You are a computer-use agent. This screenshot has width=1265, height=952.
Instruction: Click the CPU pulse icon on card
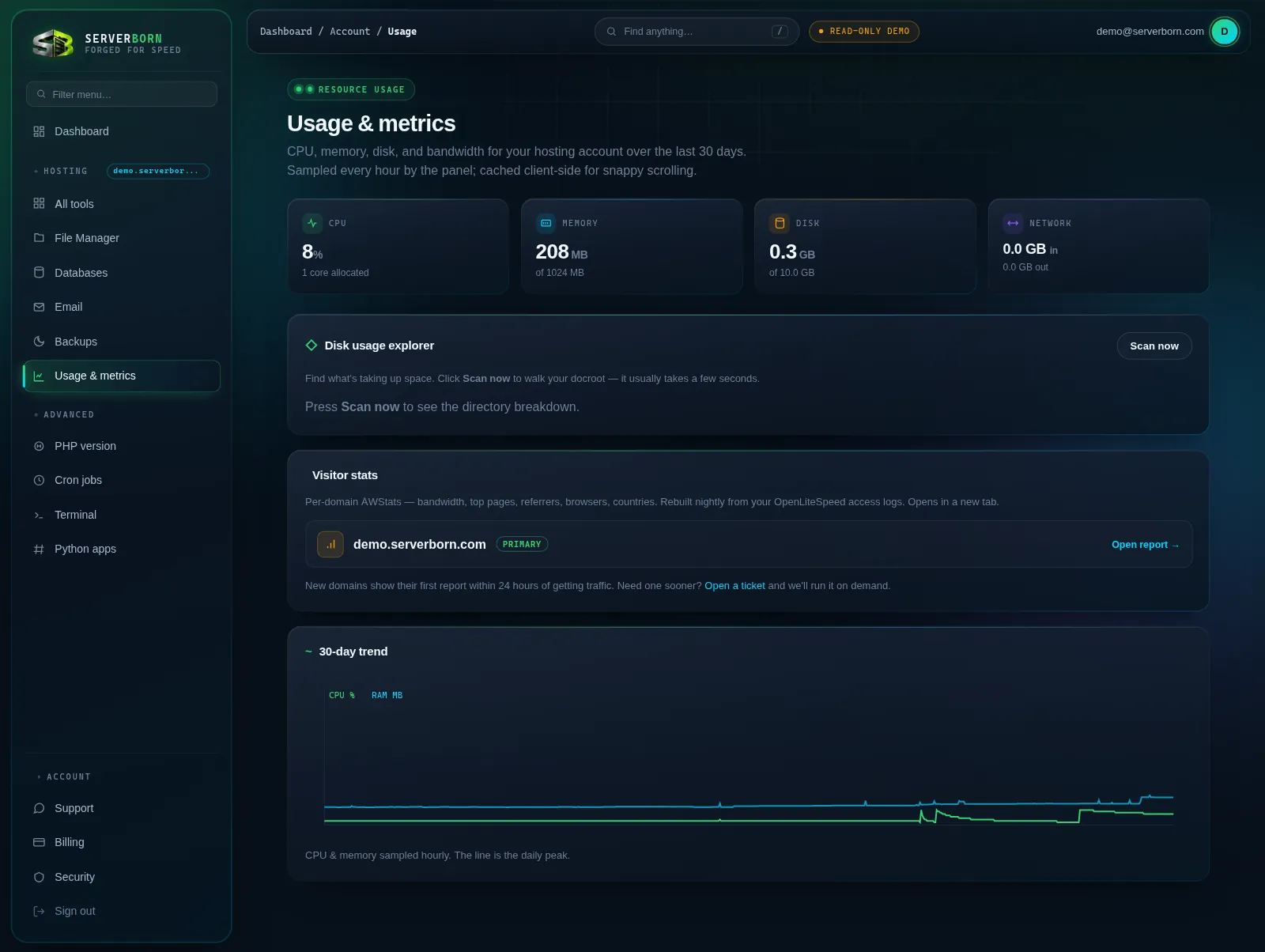[312, 223]
